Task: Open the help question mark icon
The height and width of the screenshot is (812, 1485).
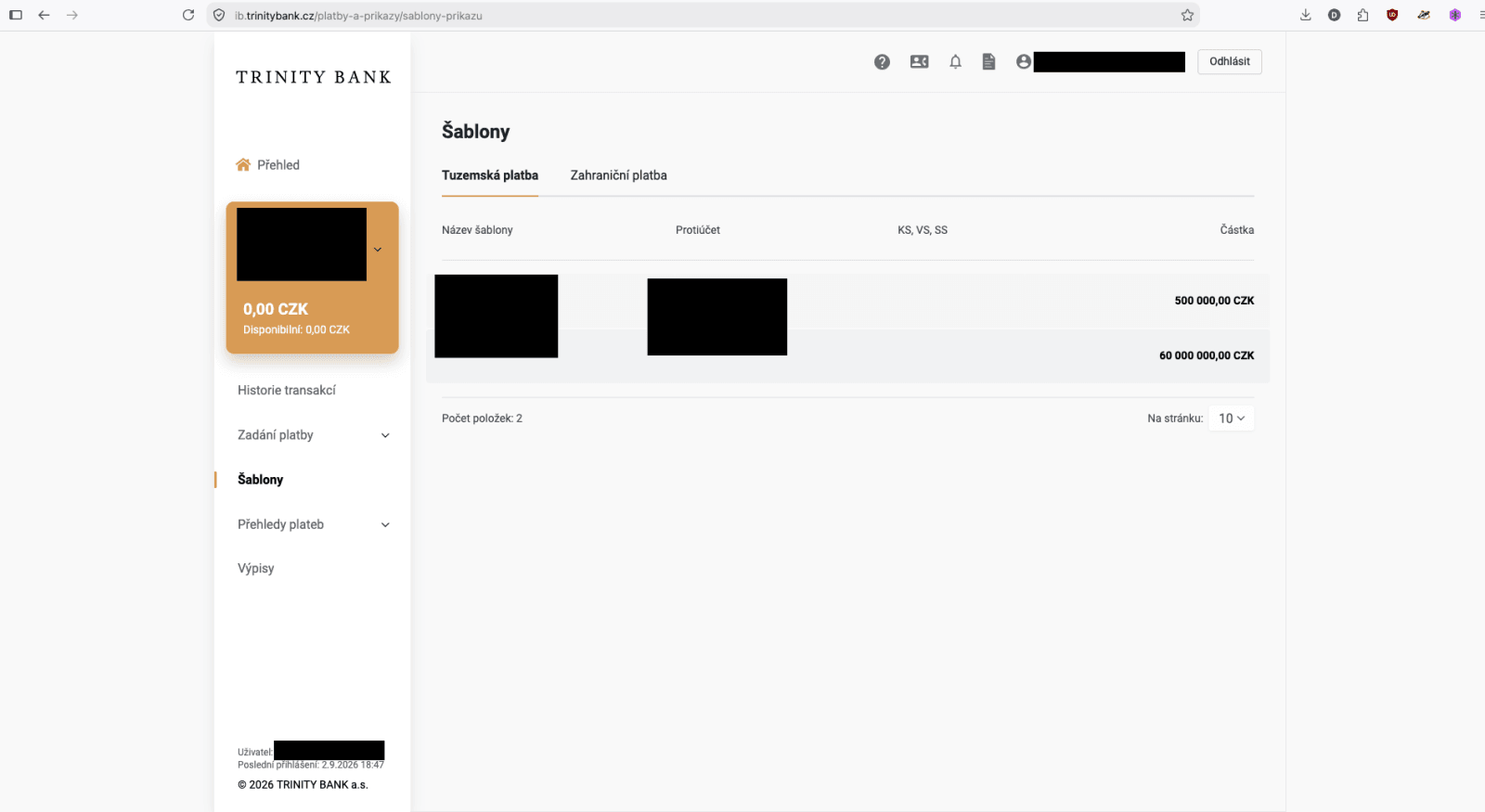Action: tap(882, 62)
